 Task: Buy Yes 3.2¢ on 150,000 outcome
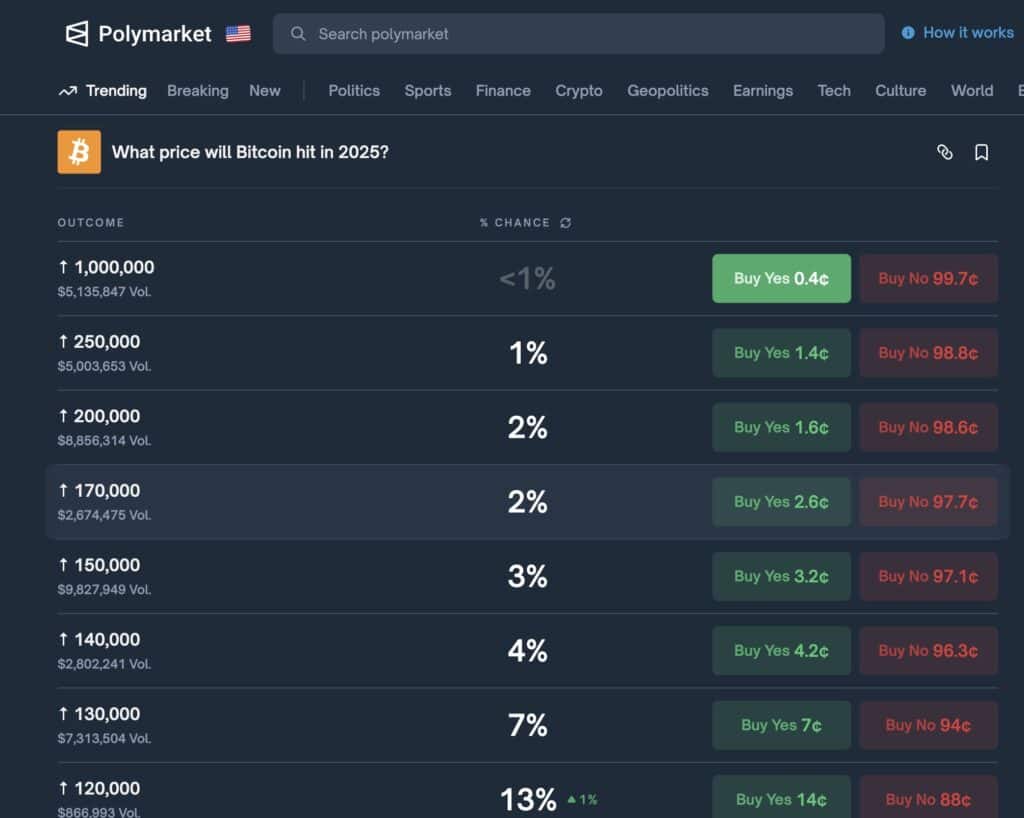781,576
